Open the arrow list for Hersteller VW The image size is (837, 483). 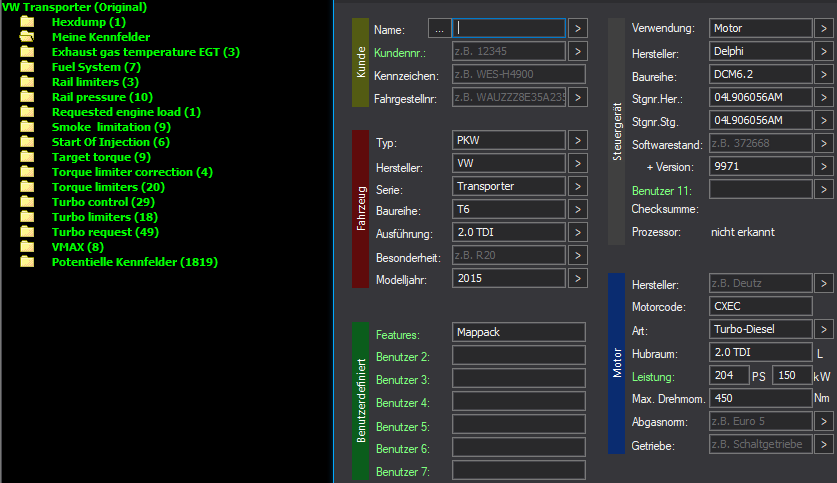(x=578, y=163)
